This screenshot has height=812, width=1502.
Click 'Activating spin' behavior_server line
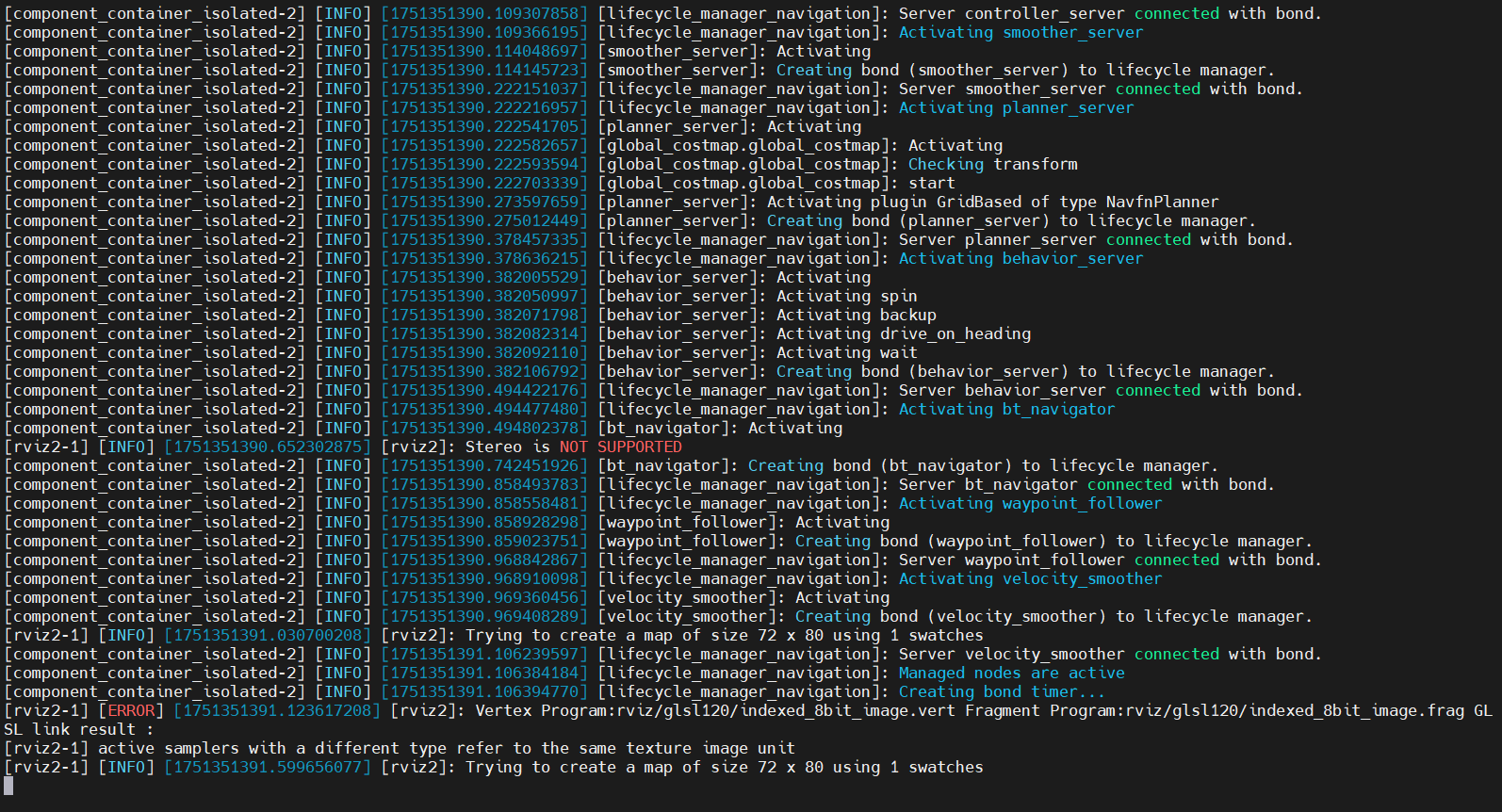click(847, 296)
